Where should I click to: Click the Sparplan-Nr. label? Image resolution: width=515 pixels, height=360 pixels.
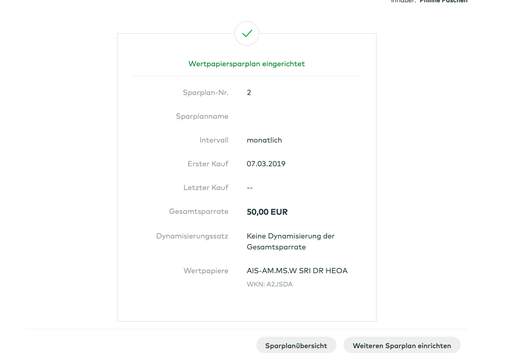(x=205, y=93)
